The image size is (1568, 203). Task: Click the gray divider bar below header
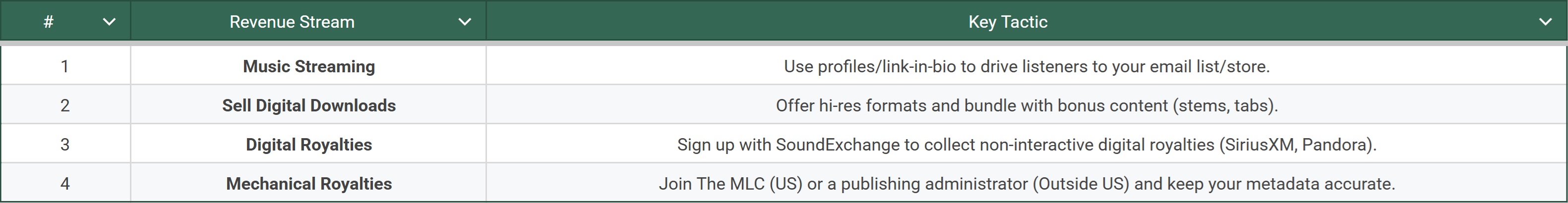pyautogui.click(x=784, y=44)
